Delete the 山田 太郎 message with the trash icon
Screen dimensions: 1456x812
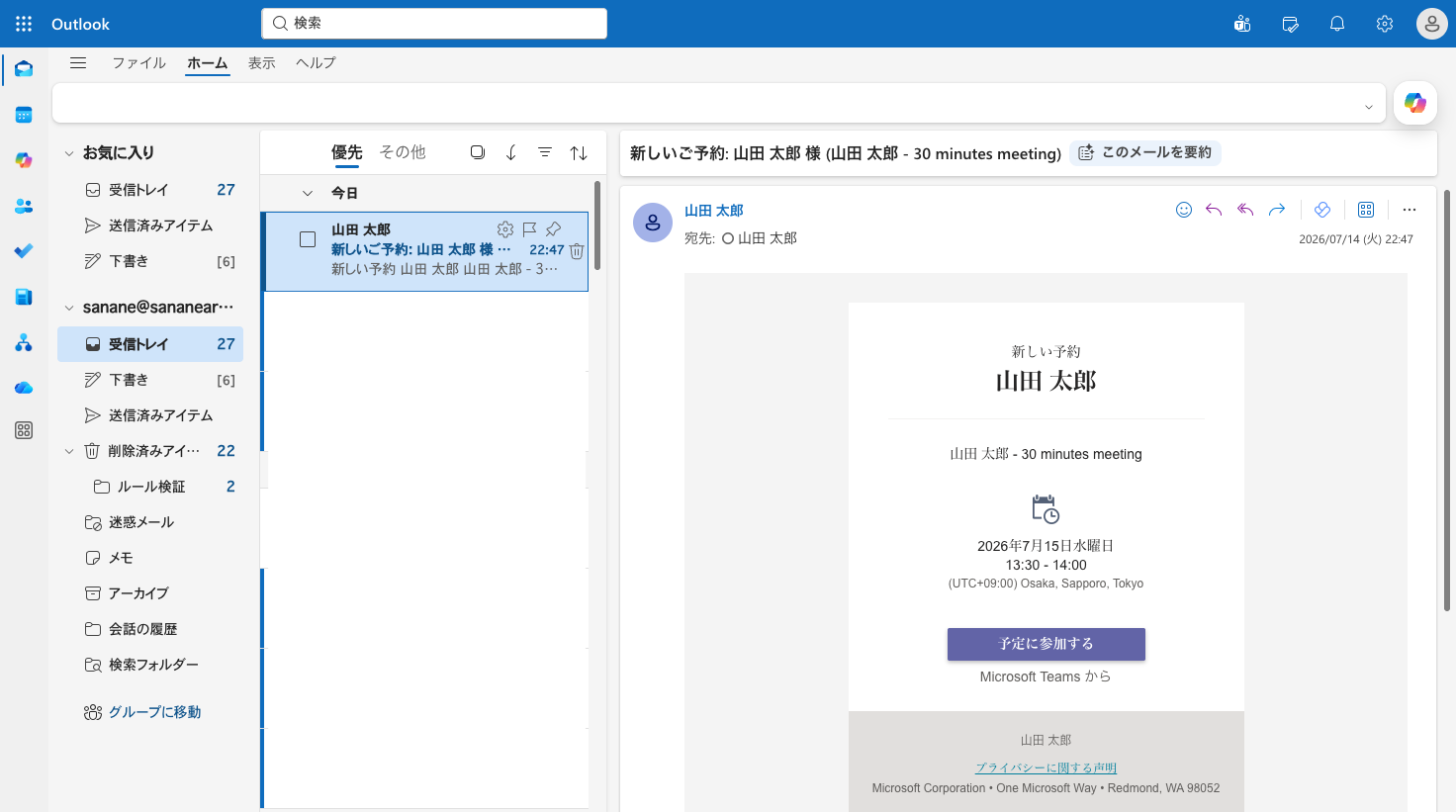point(577,251)
